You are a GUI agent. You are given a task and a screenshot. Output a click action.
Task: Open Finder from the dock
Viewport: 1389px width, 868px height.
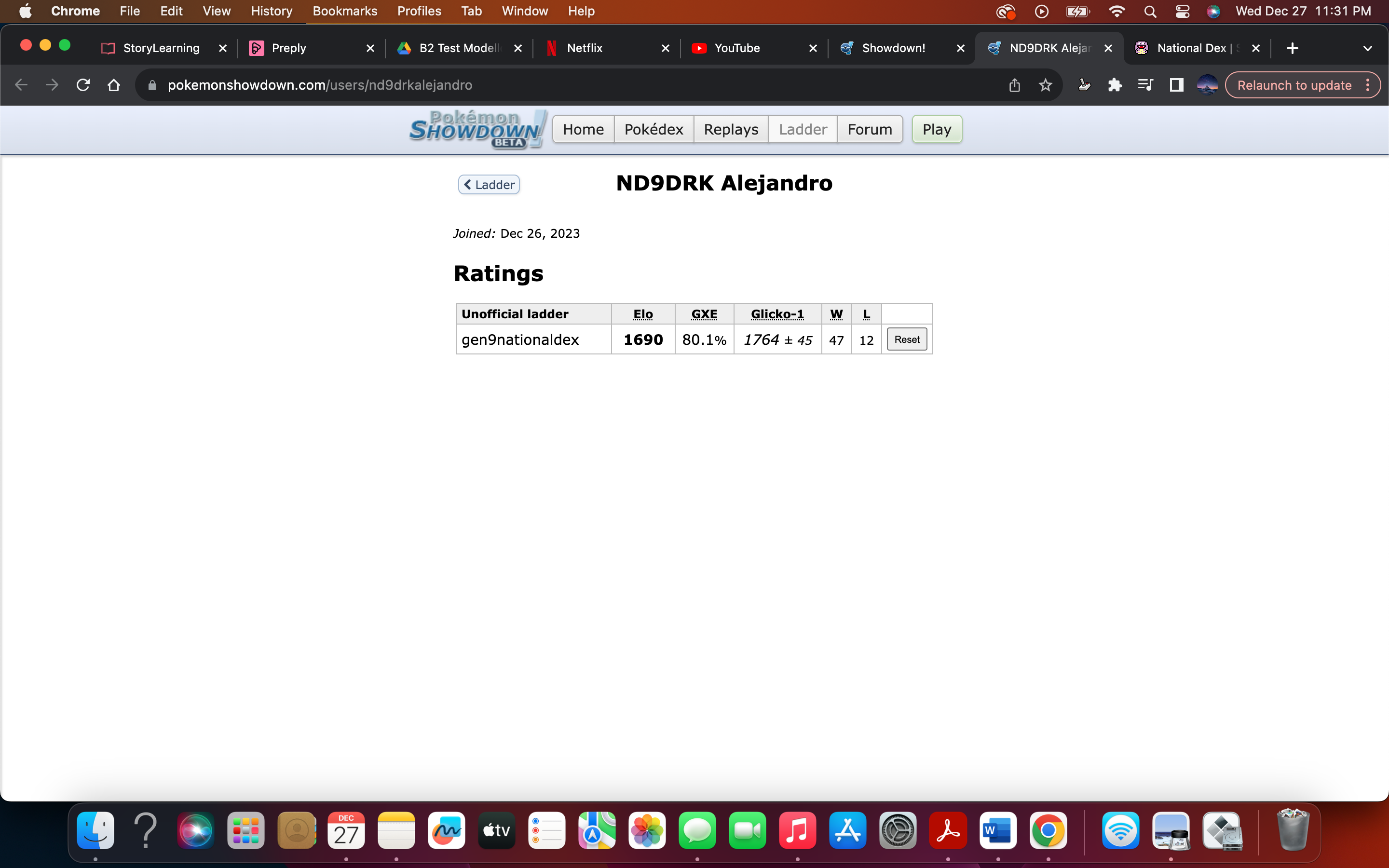95,830
